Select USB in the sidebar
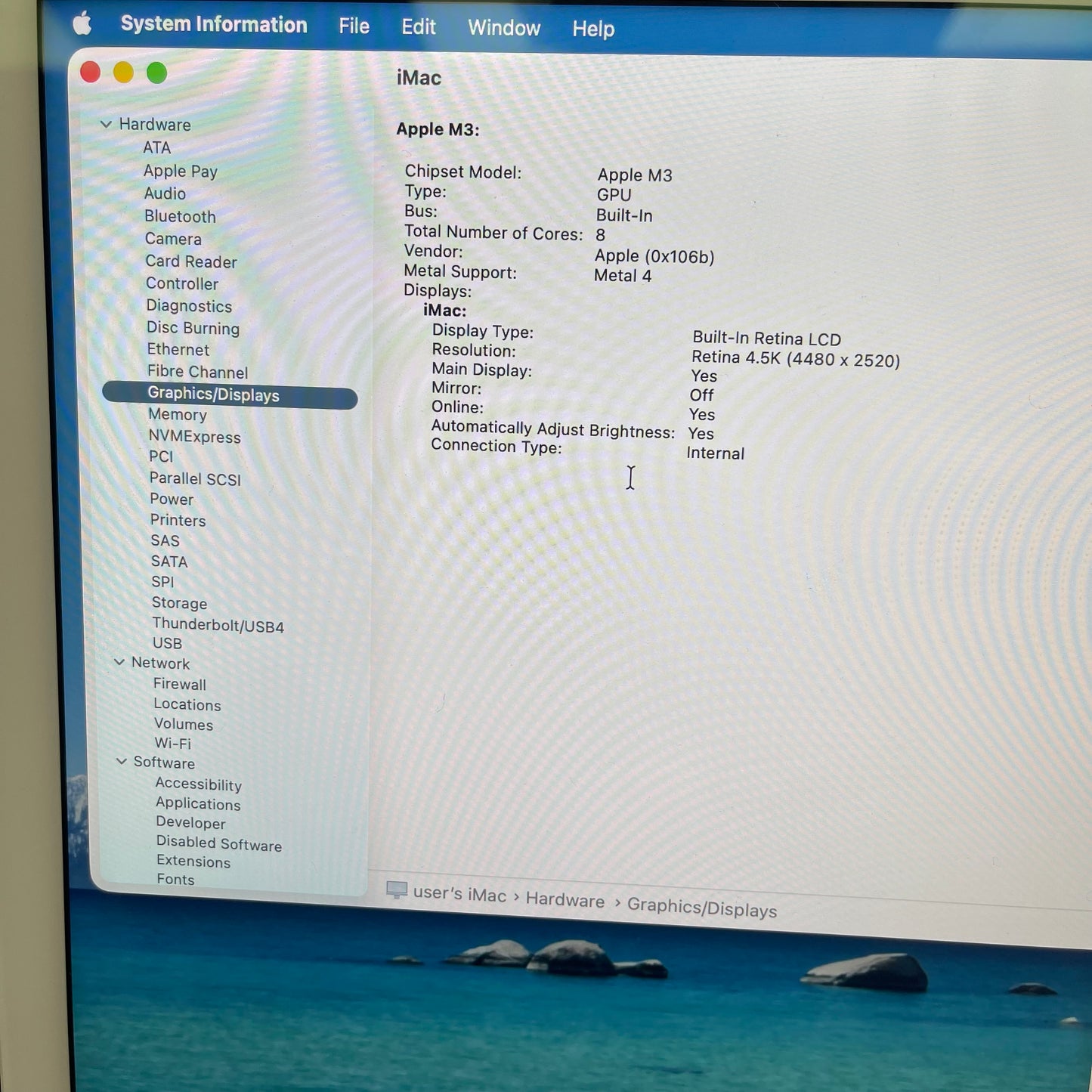 tap(167, 643)
